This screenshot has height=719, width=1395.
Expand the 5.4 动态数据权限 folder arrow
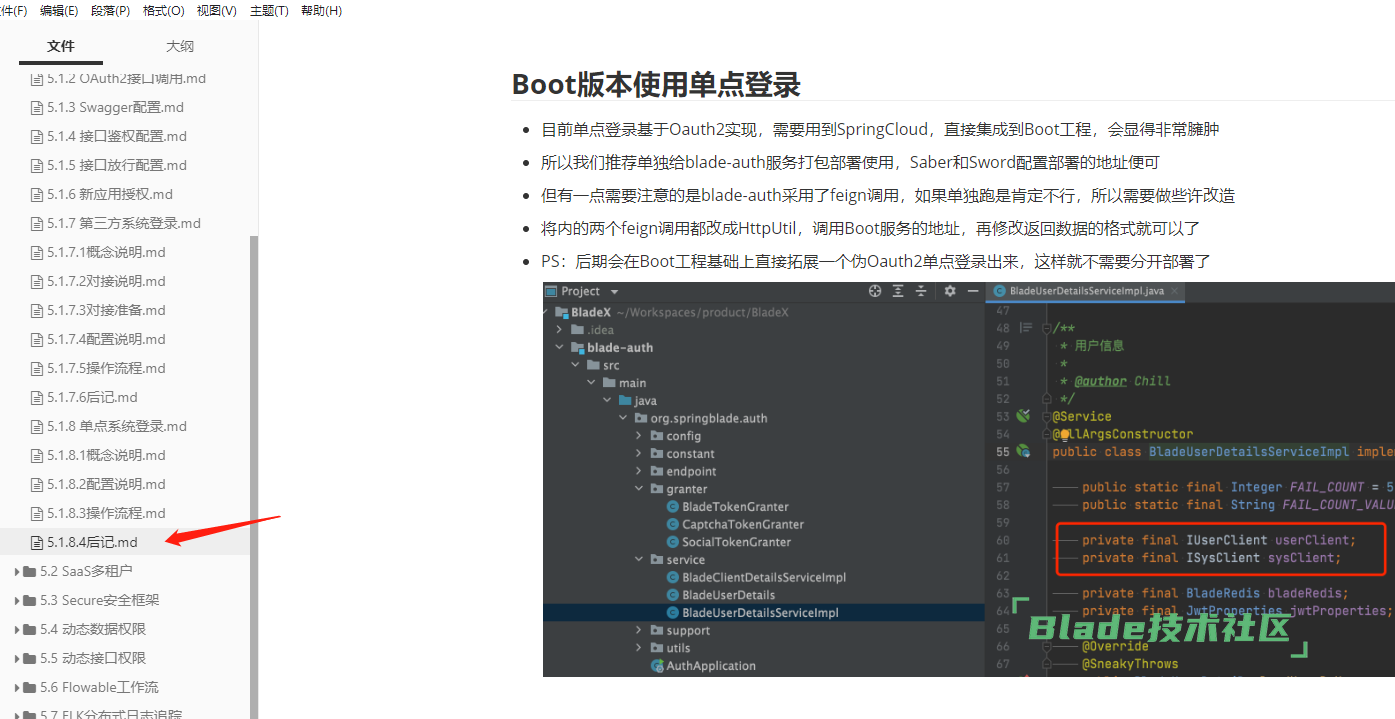[17, 629]
